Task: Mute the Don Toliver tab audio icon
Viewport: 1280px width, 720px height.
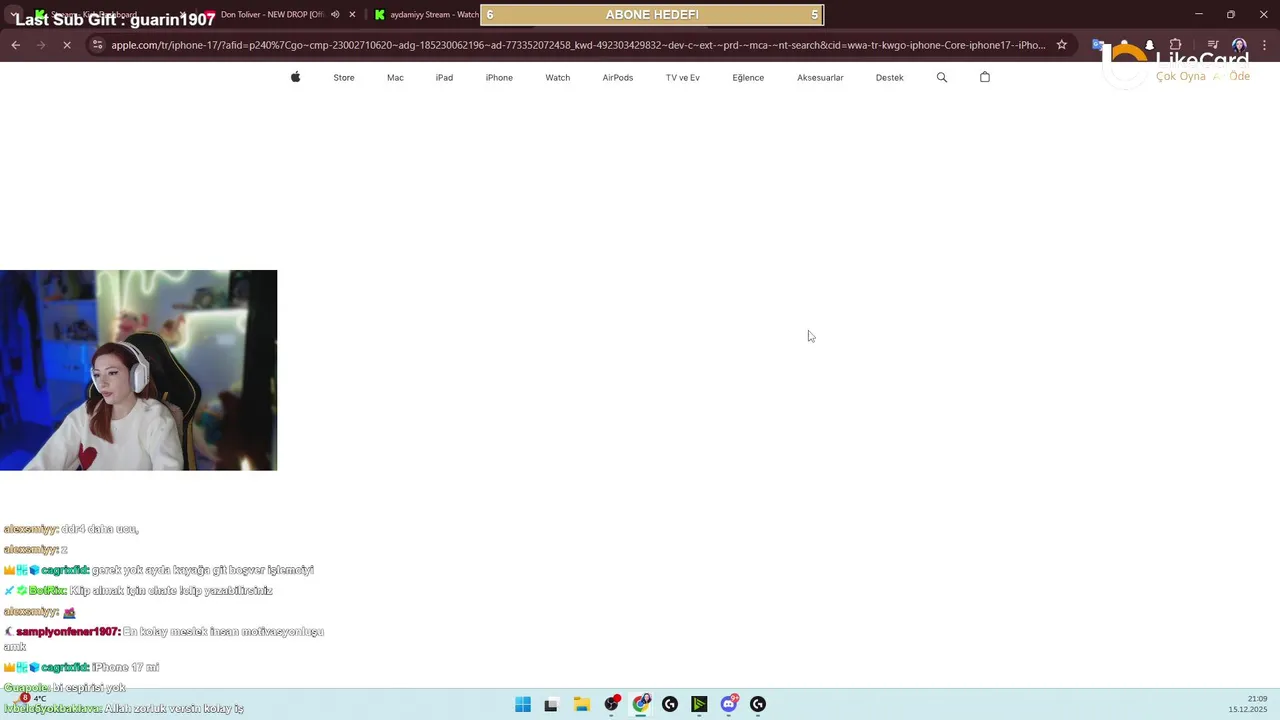Action: tap(335, 15)
